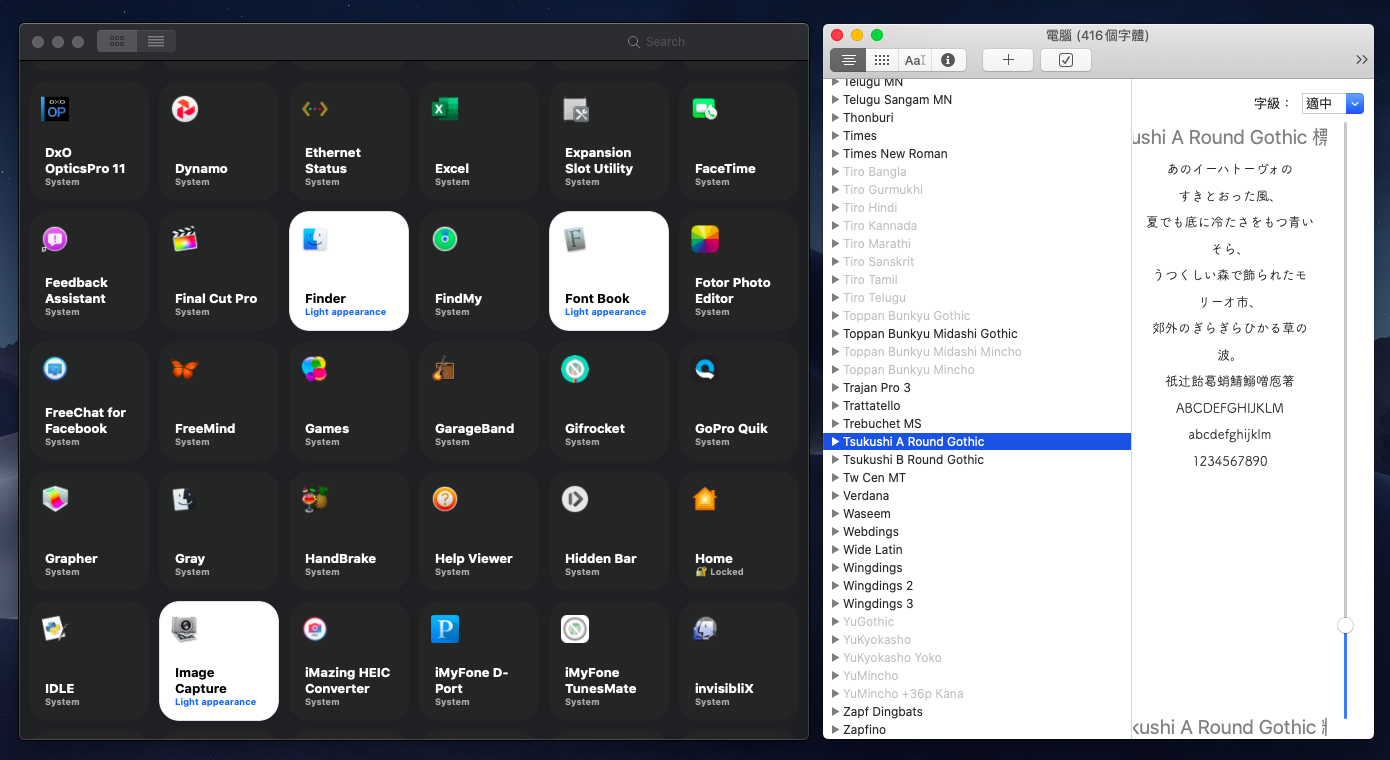This screenshot has height=760, width=1390.
Task: Expand the Zapfino font family
Action: 835,730
